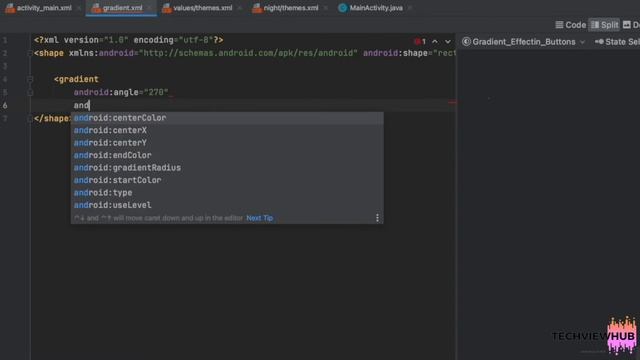This screenshot has width=640, height=360.
Task: Close the activity_main.xml tab
Action: click(79, 8)
